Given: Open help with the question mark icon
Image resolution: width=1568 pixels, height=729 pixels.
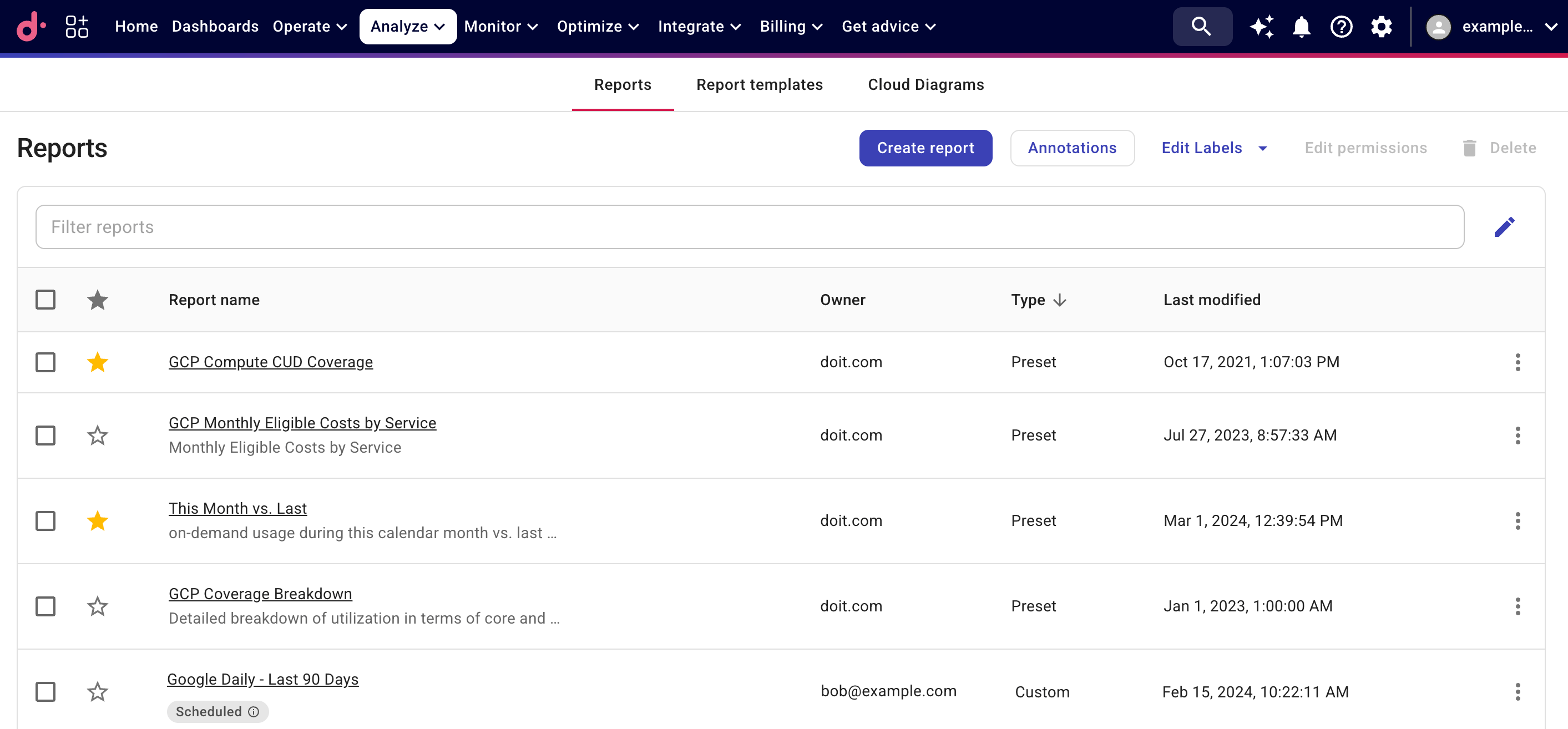Looking at the screenshot, I should [1341, 26].
